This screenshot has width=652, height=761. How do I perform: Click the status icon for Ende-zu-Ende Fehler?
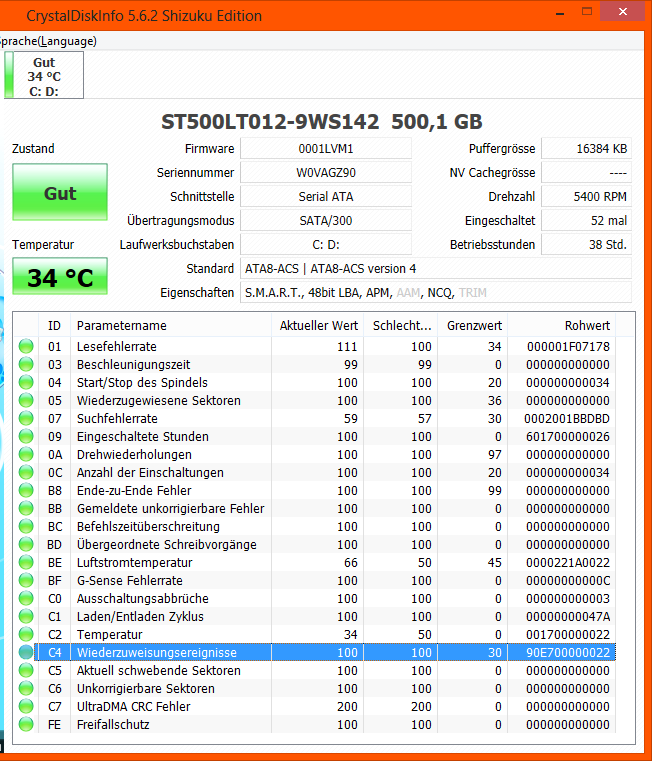26,490
